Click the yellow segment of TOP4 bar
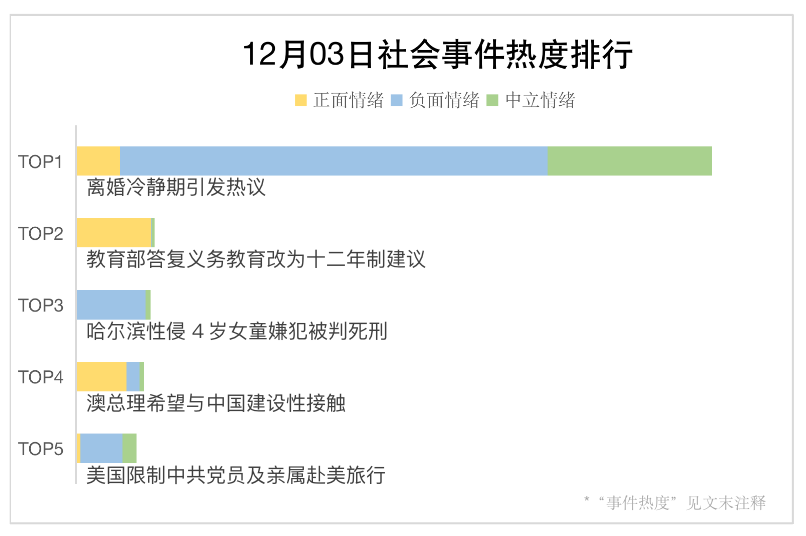Screen dimensions: 806x536 pos(102,376)
